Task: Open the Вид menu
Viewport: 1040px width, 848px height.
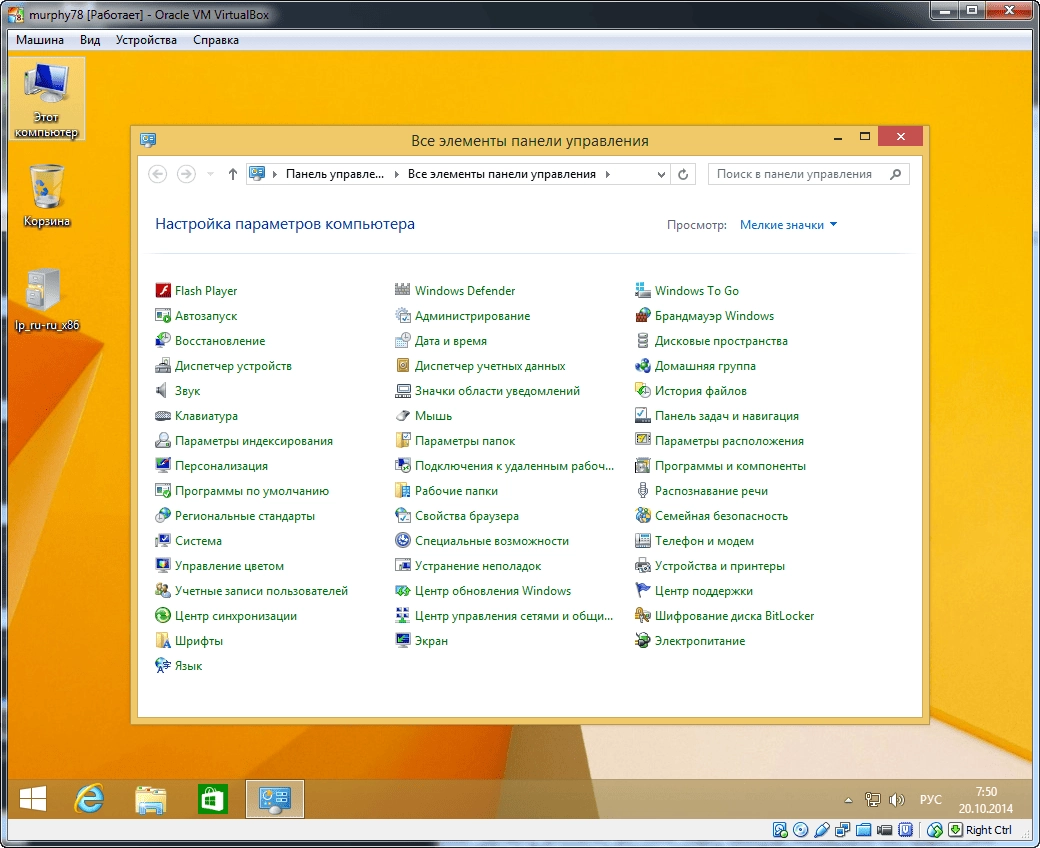Action: coord(90,40)
